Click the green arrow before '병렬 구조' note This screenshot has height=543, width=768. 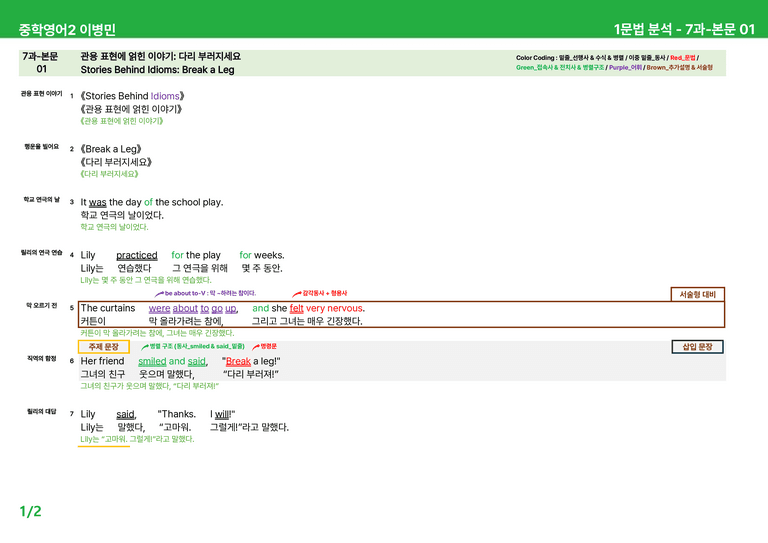click(x=145, y=347)
